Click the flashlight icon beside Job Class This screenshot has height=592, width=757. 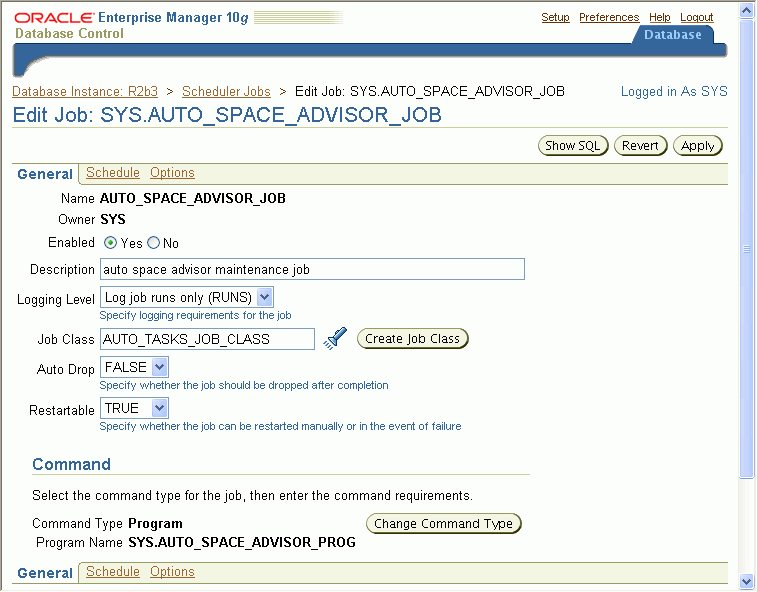point(336,339)
